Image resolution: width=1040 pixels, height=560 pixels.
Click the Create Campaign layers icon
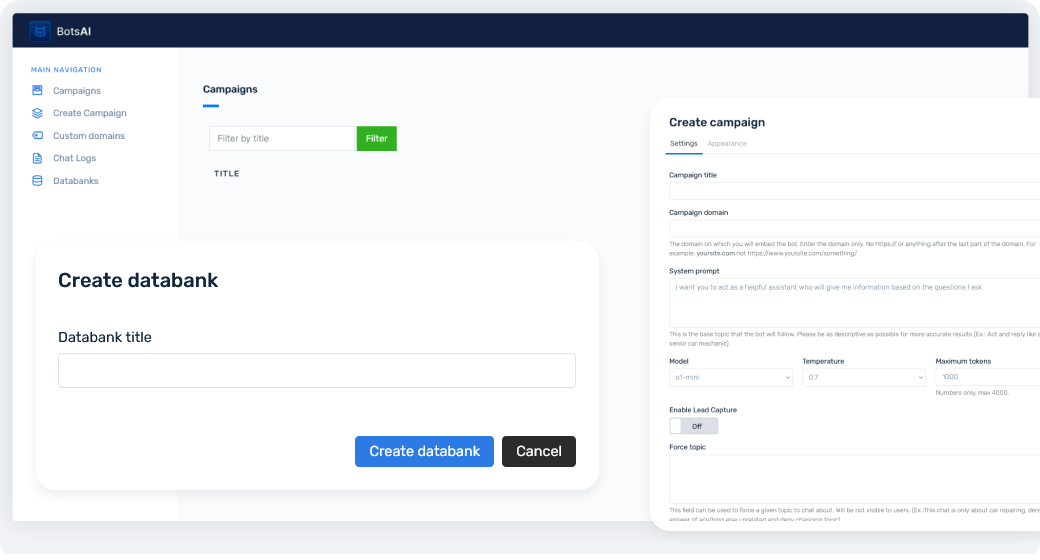click(x=37, y=113)
